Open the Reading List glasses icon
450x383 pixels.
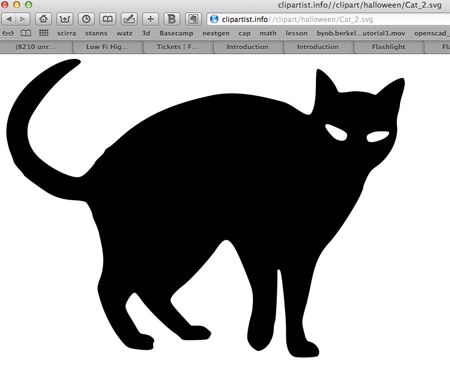[x=8, y=33]
